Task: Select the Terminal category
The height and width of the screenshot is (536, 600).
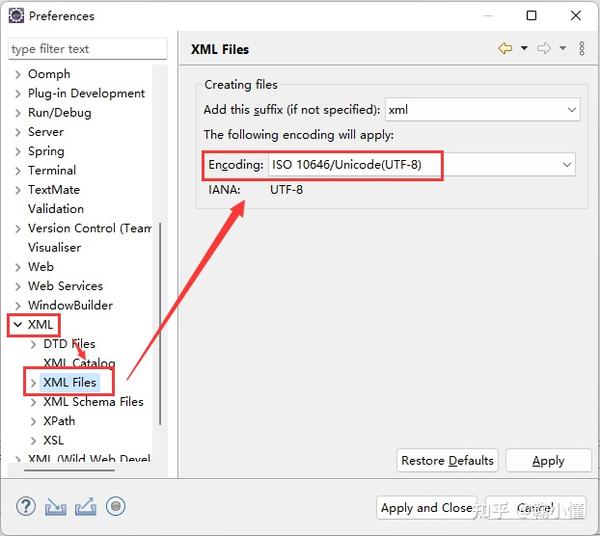Action: pos(52,170)
